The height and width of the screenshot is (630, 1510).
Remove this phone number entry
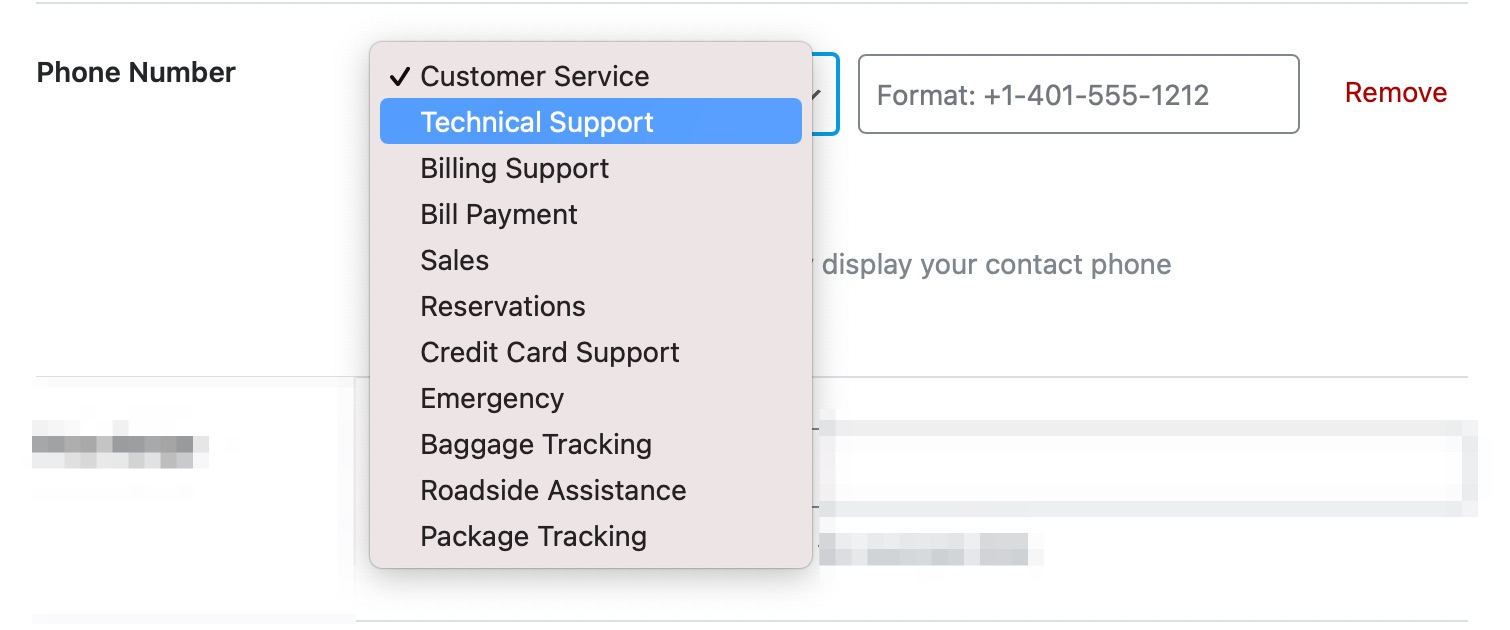[x=1395, y=93]
